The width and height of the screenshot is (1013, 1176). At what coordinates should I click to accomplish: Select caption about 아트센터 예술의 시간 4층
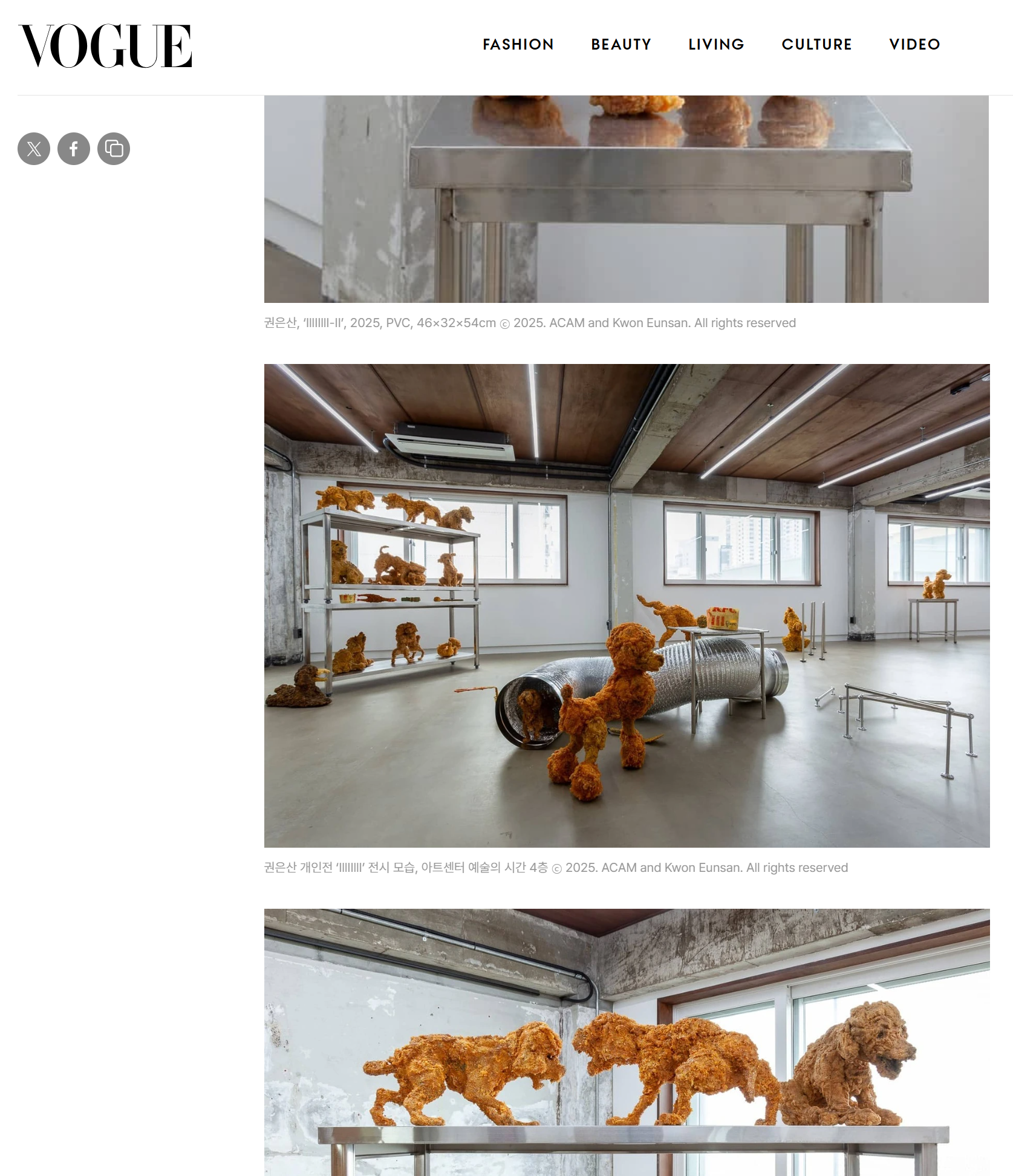click(x=556, y=868)
